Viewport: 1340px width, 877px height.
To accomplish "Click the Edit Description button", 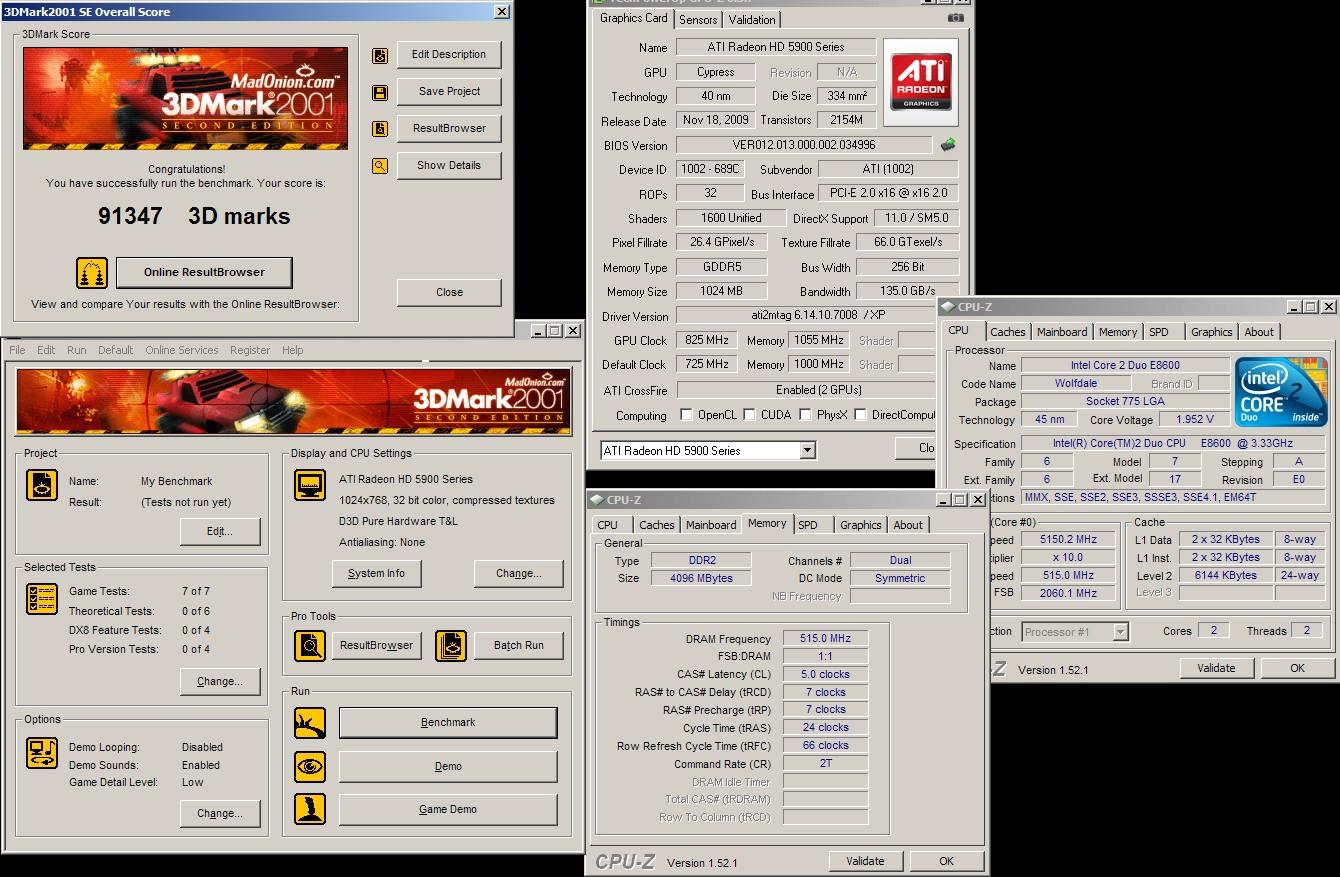I will (x=449, y=55).
